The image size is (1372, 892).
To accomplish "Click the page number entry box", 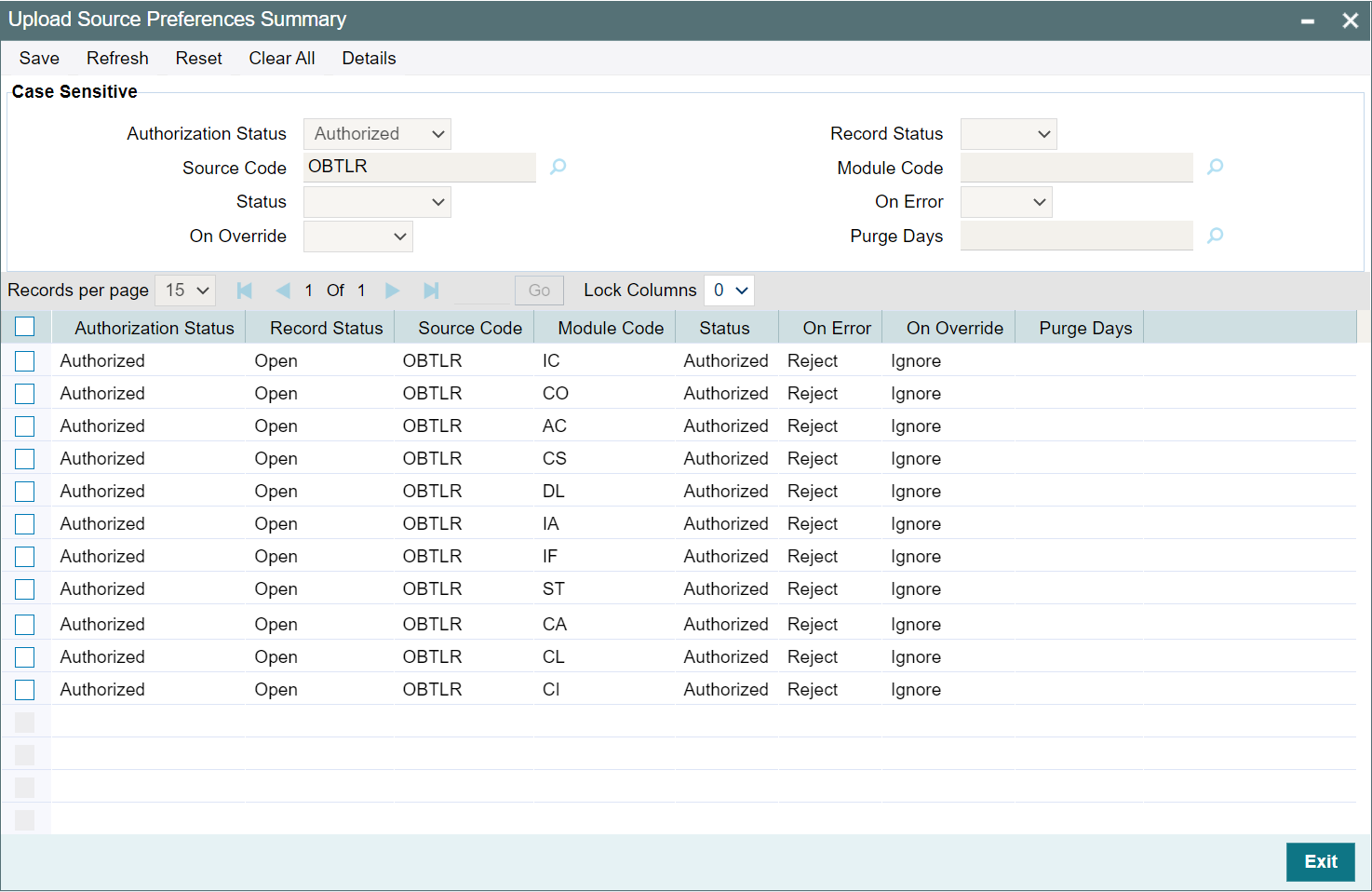I will pos(482,291).
